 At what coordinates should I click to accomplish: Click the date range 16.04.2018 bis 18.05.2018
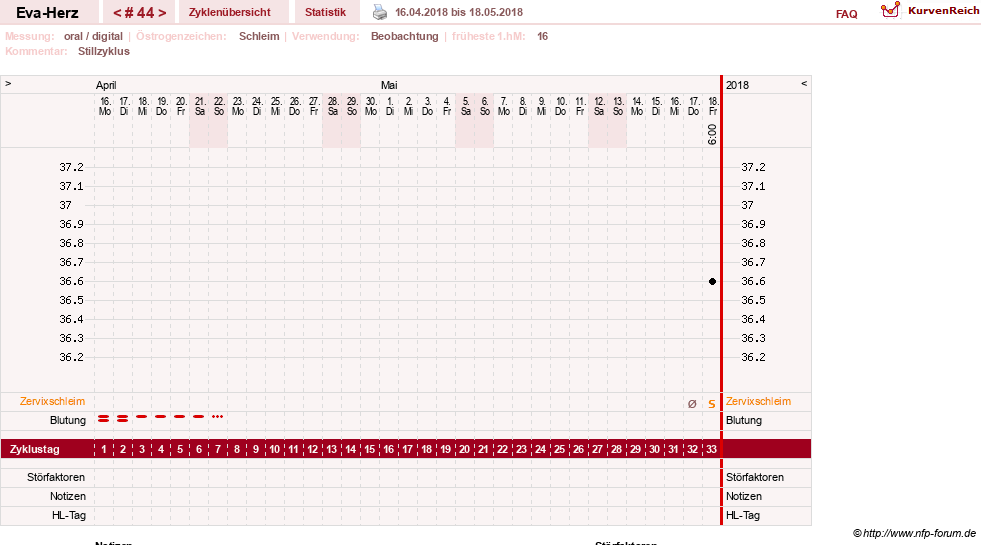click(459, 12)
